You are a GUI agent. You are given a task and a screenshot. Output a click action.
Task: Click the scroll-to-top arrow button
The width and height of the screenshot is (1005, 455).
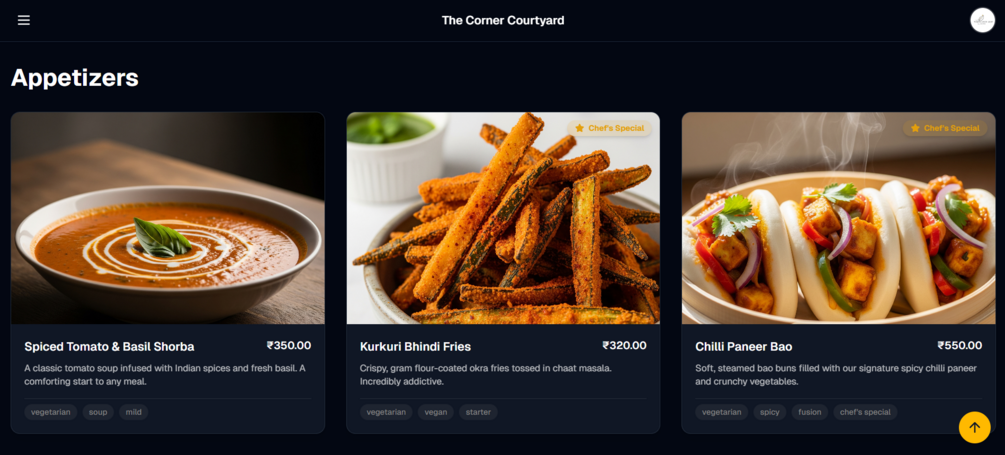click(974, 427)
